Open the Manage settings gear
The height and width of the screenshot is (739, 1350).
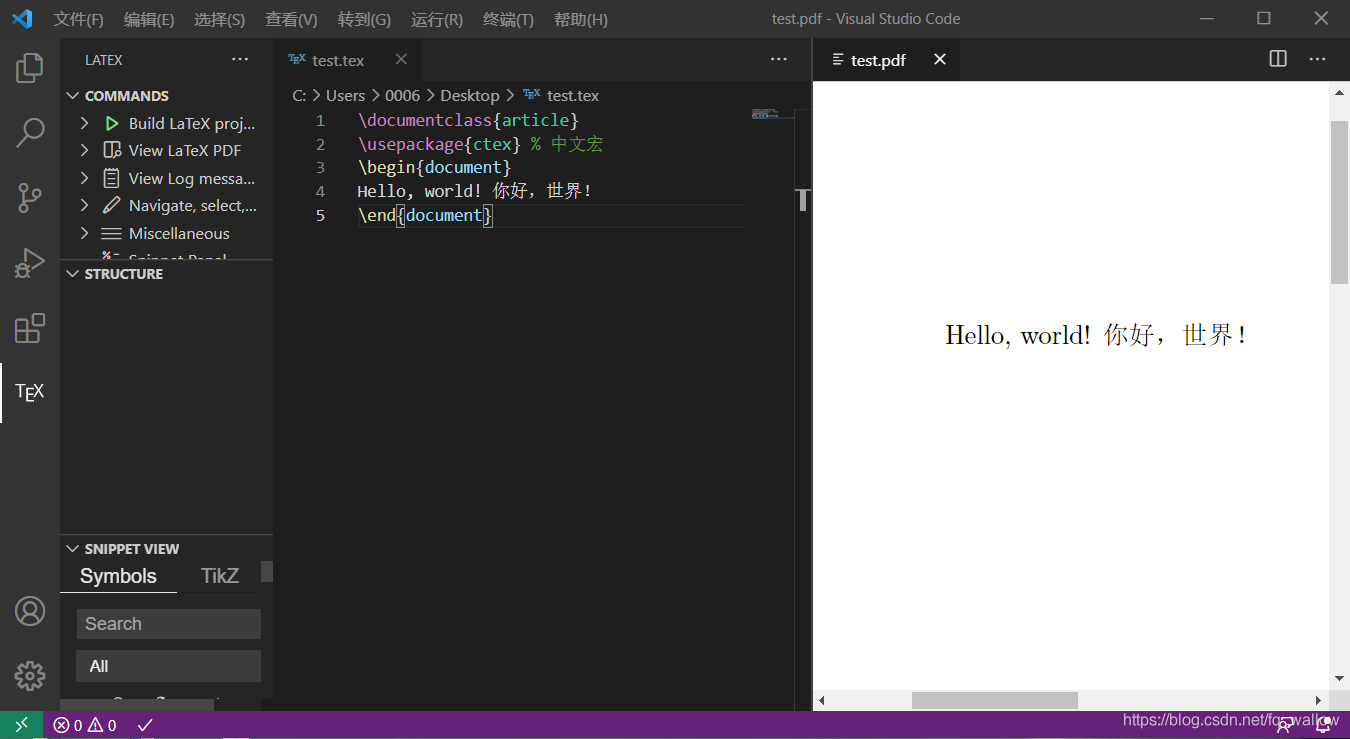point(30,676)
